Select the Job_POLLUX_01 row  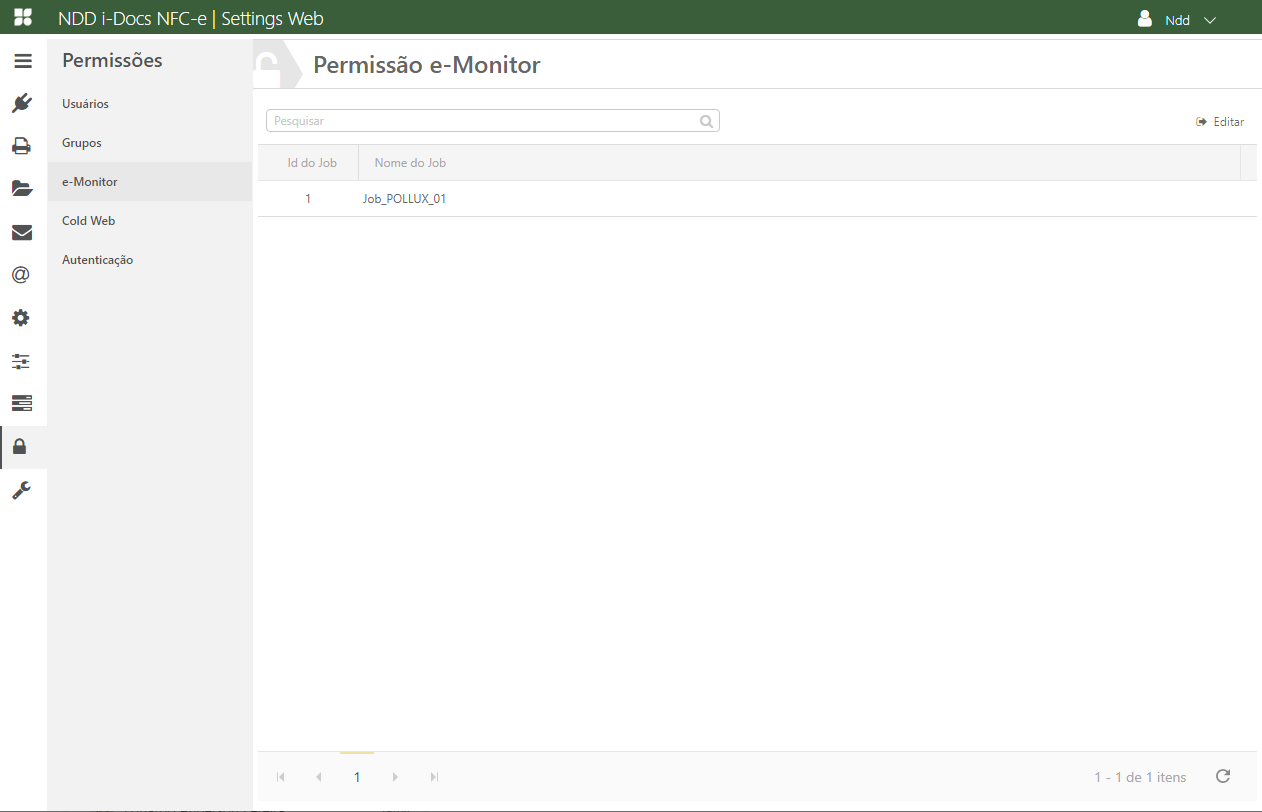757,199
